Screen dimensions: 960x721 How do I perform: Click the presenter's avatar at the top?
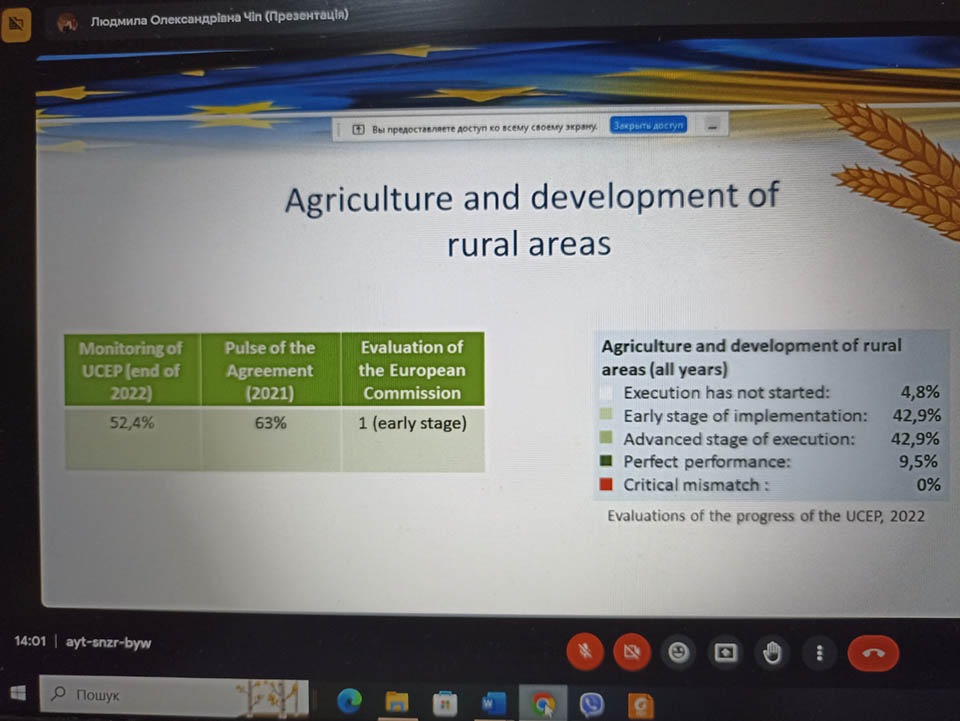[x=66, y=20]
